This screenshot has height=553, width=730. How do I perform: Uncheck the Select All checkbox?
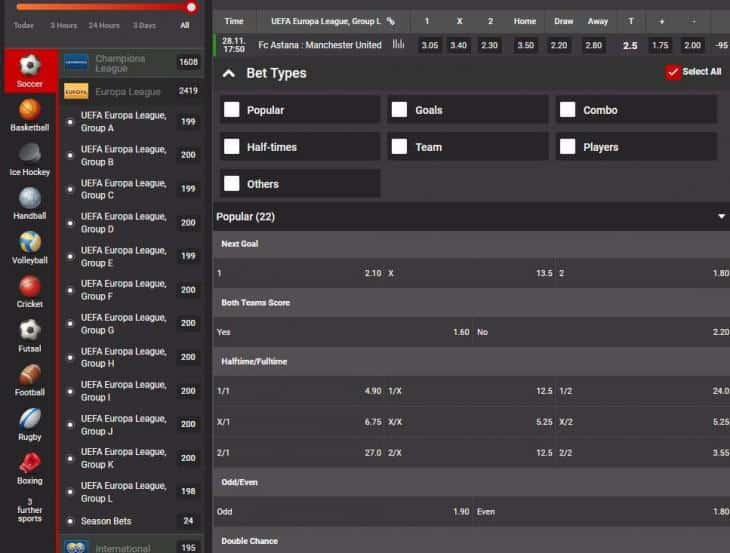click(x=673, y=72)
